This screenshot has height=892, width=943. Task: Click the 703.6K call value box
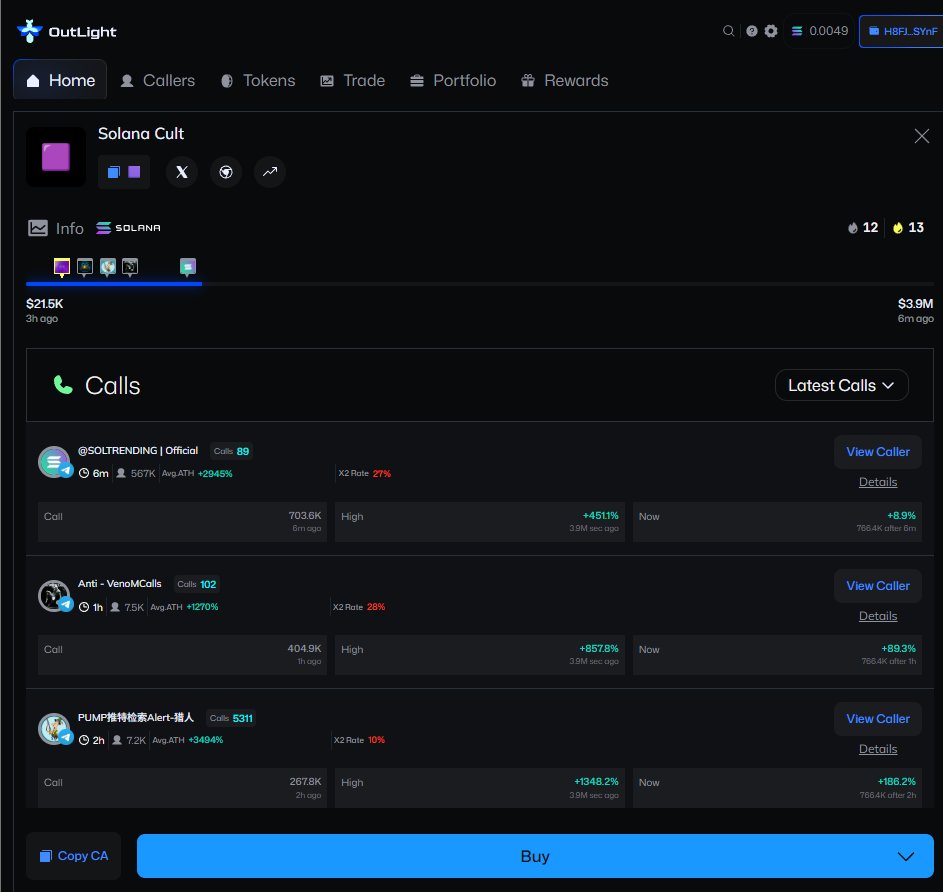coord(182,521)
